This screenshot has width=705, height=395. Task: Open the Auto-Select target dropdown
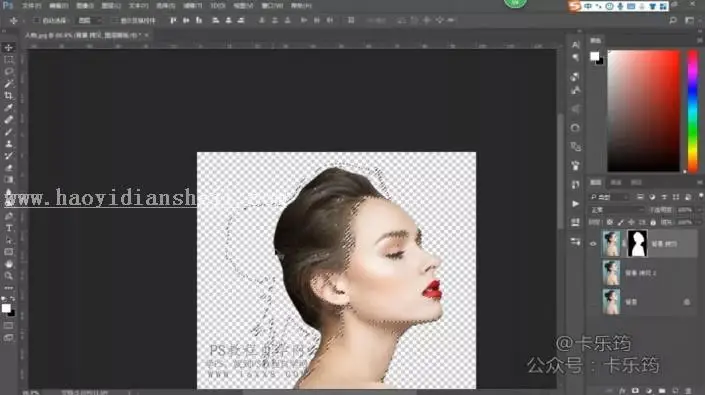click(89, 21)
